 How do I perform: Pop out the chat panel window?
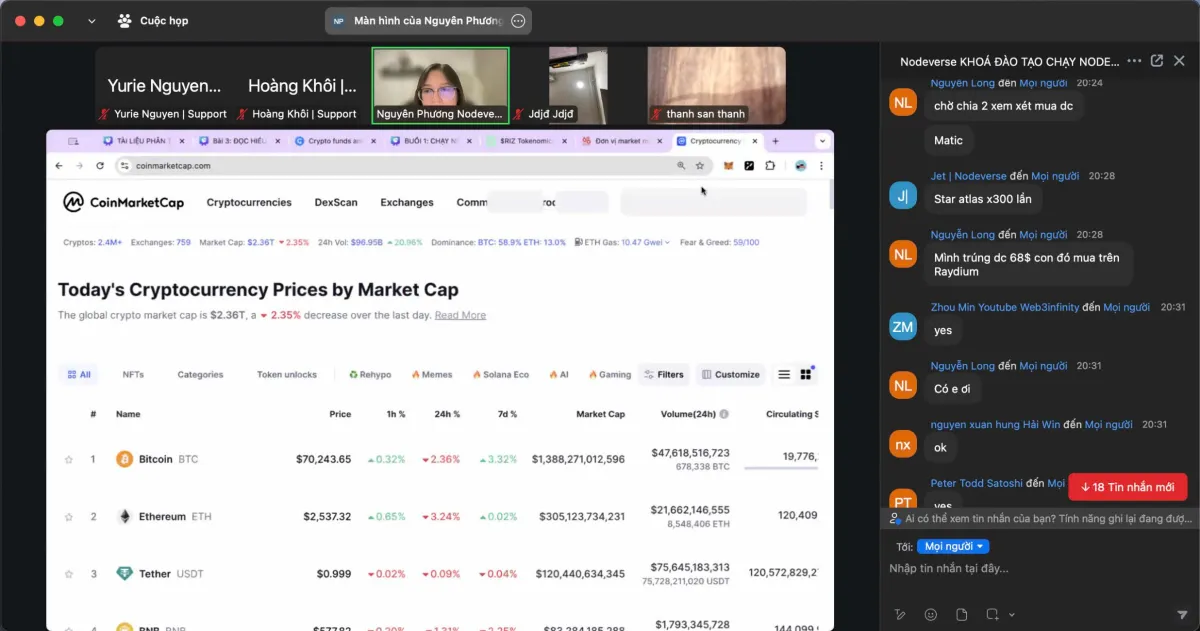point(1157,61)
